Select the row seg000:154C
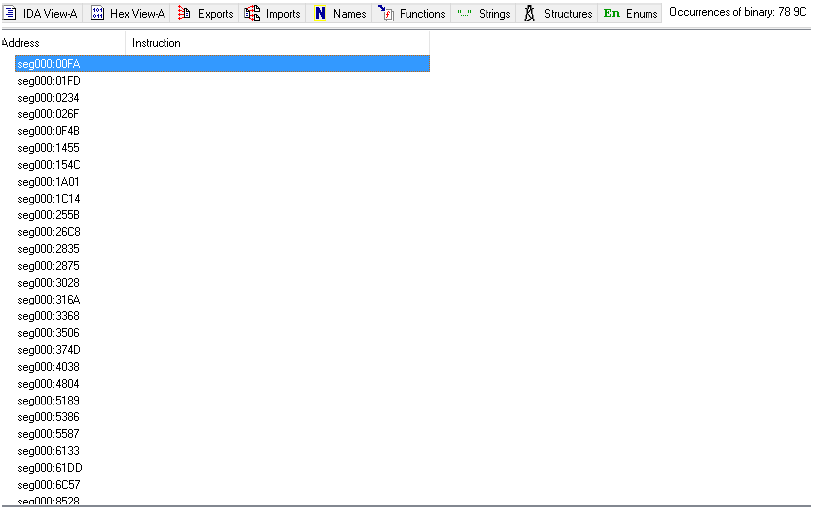The image size is (827, 514). [x=222, y=165]
